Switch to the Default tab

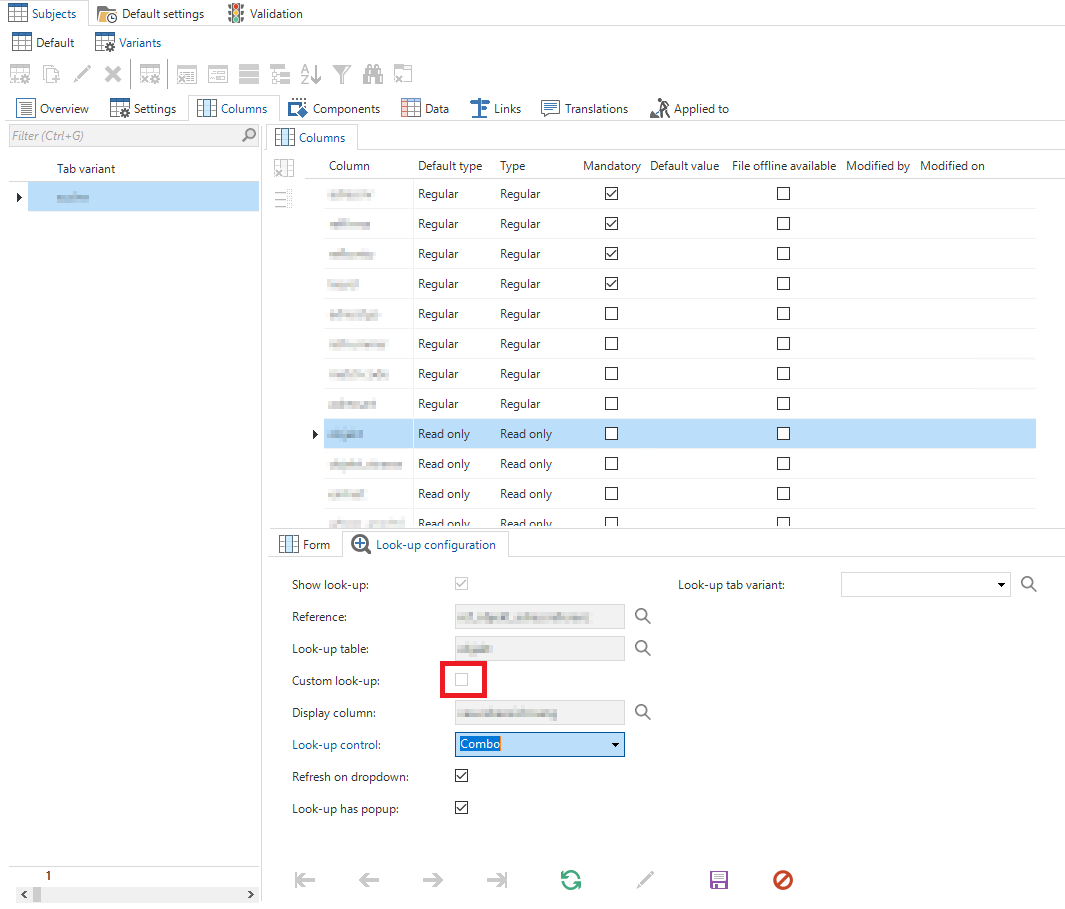(x=43, y=43)
